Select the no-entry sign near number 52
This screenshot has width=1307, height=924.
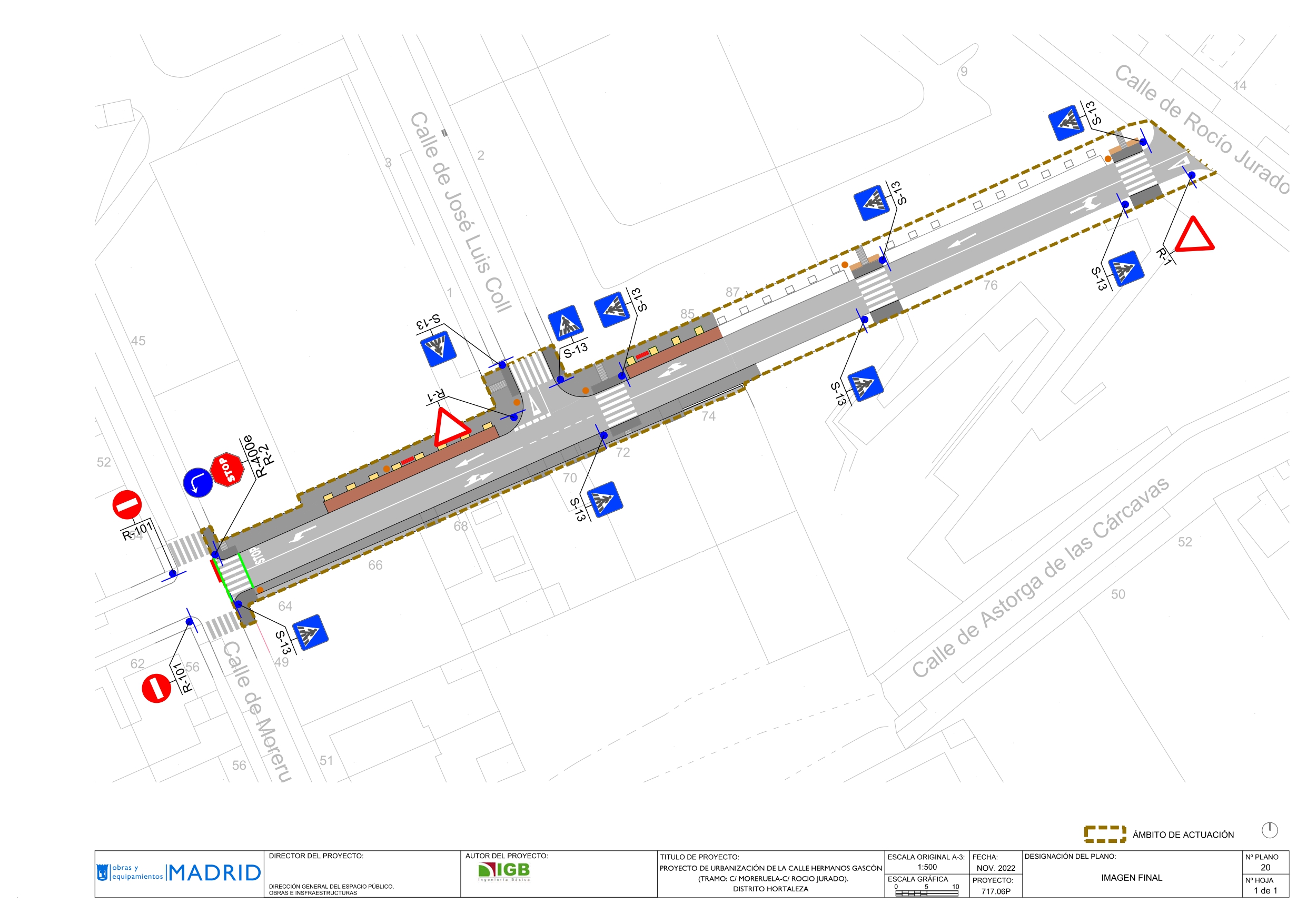click(127, 504)
